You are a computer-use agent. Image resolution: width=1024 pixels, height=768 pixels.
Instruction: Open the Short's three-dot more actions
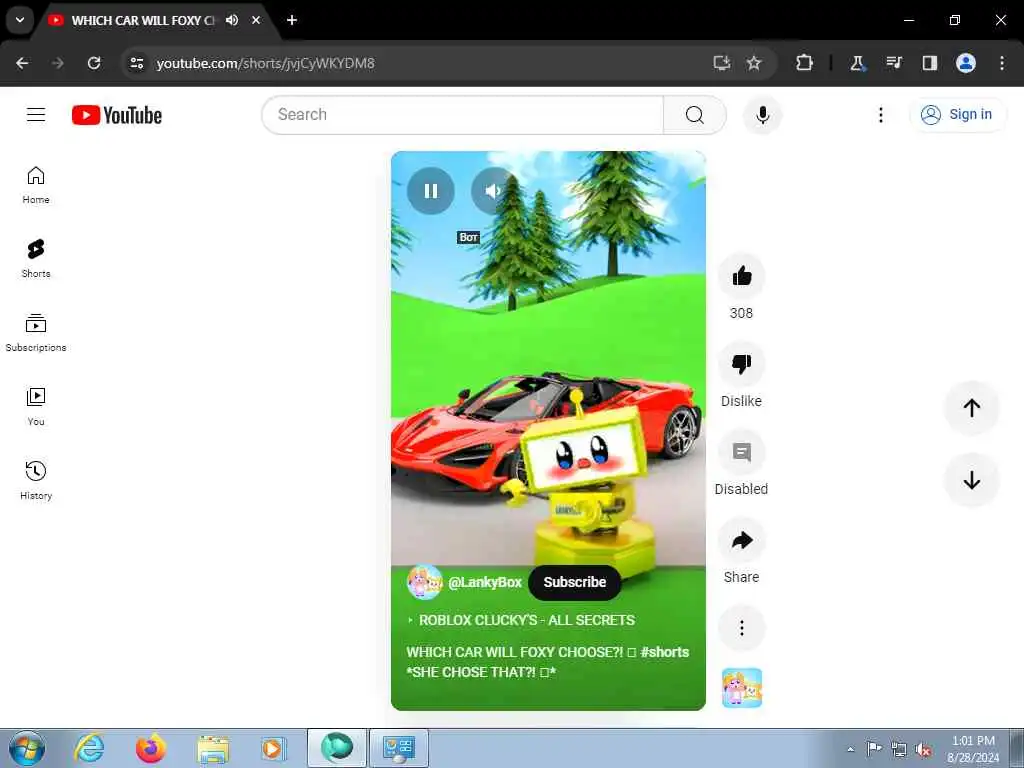tap(741, 628)
